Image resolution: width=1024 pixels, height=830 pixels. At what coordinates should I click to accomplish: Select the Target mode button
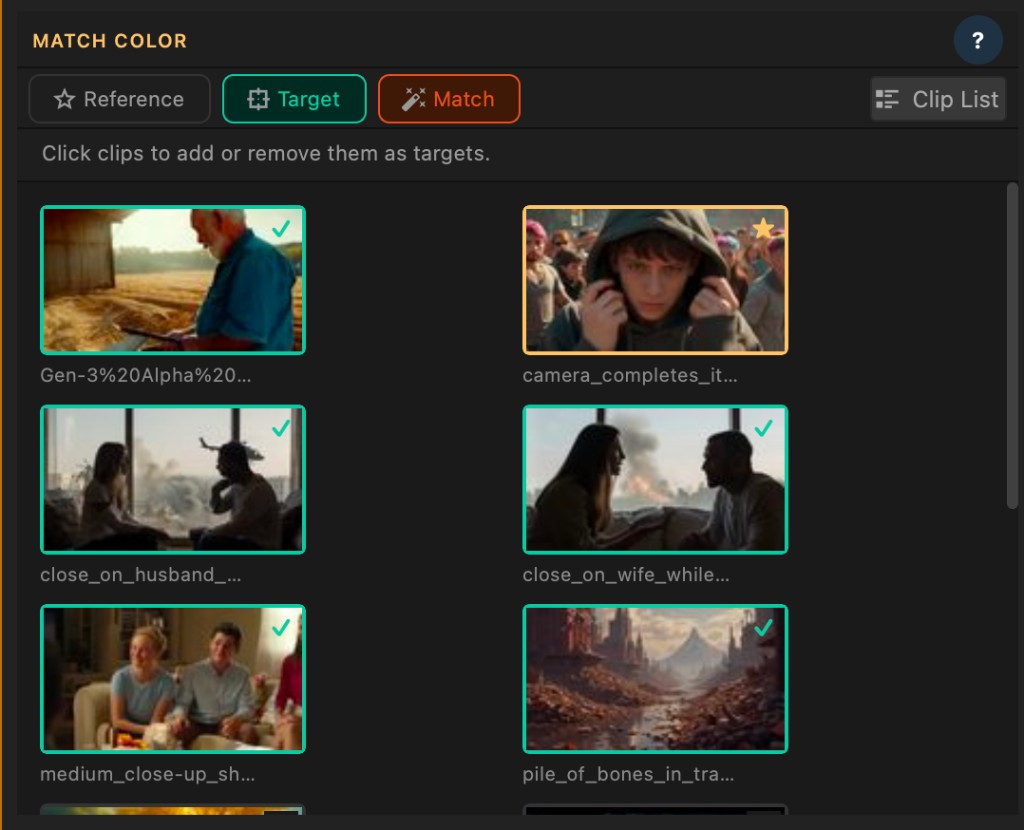(x=294, y=99)
